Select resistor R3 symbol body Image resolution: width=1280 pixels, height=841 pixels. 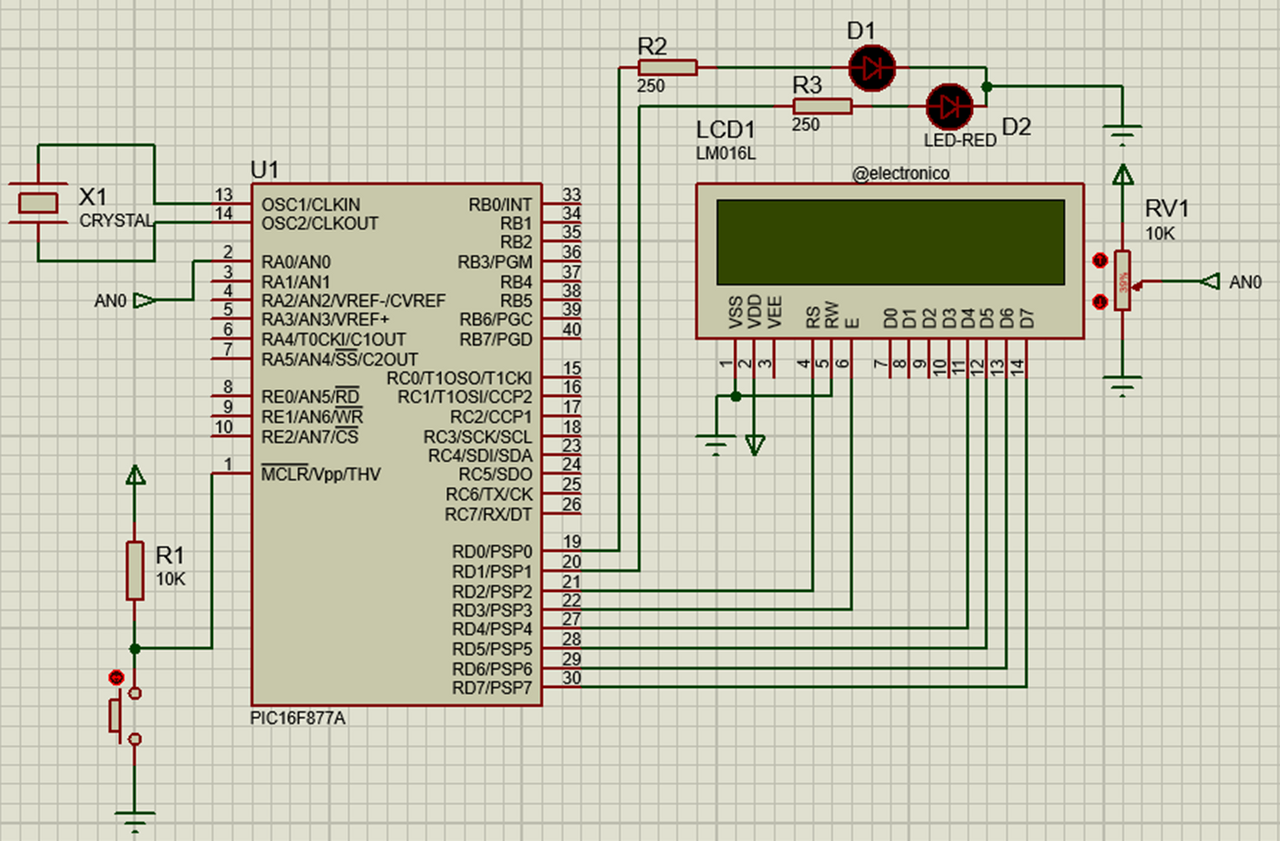coord(822,106)
